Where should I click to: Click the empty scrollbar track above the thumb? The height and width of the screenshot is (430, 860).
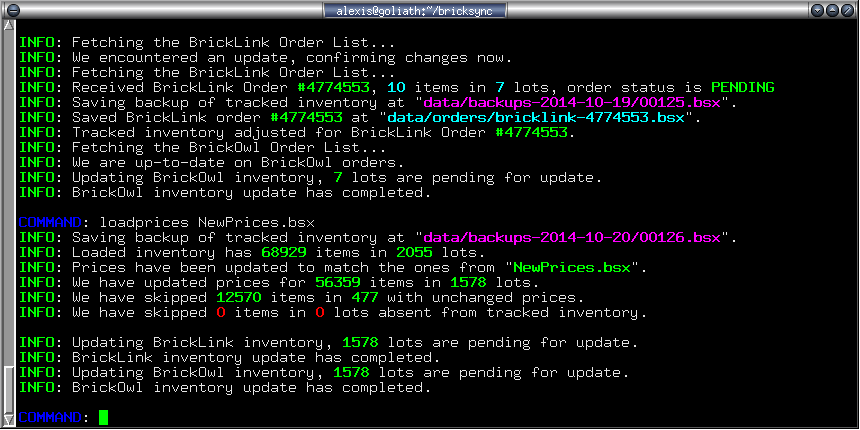(x=8, y=200)
